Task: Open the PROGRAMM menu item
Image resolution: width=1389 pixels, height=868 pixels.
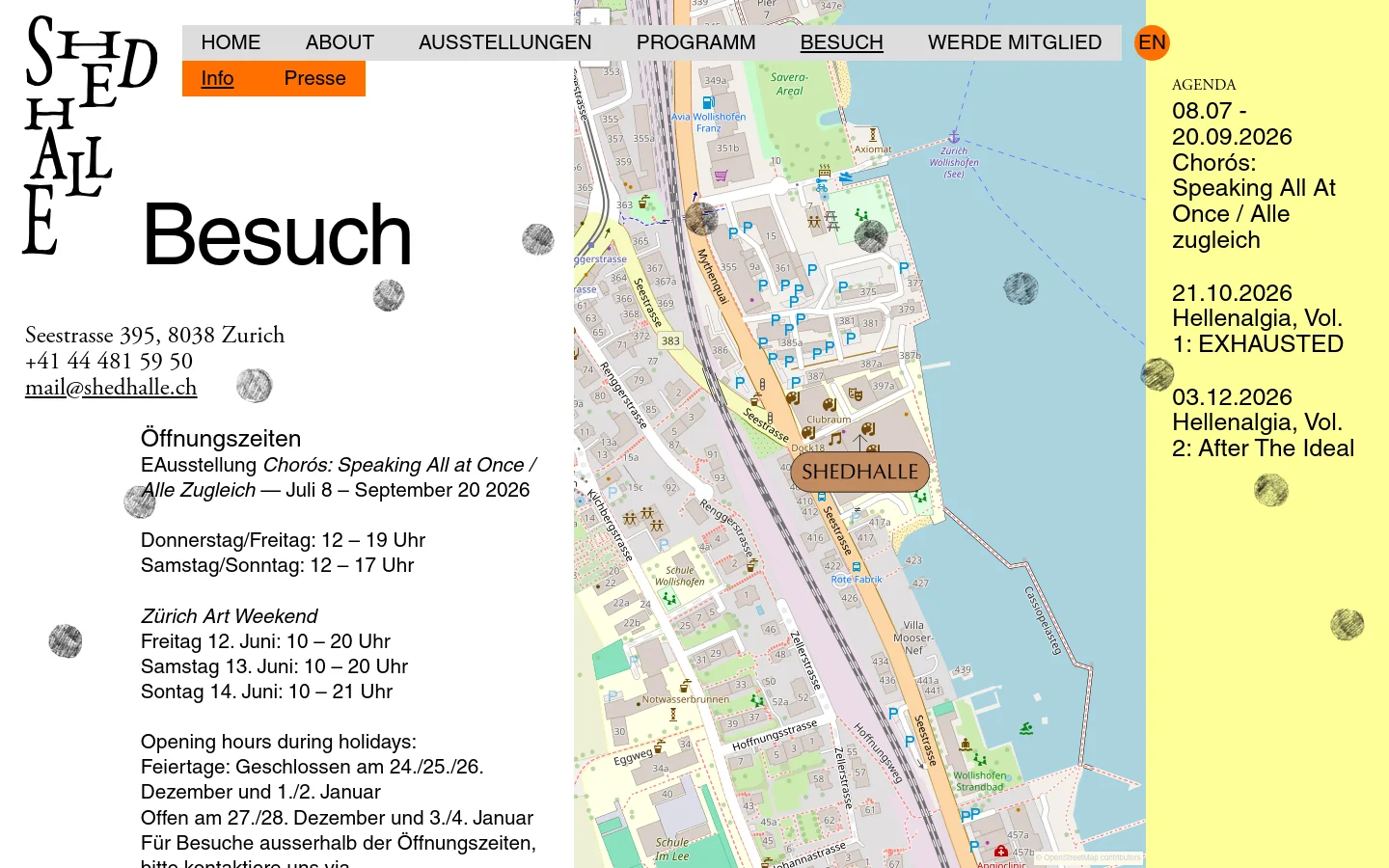Action: (695, 42)
